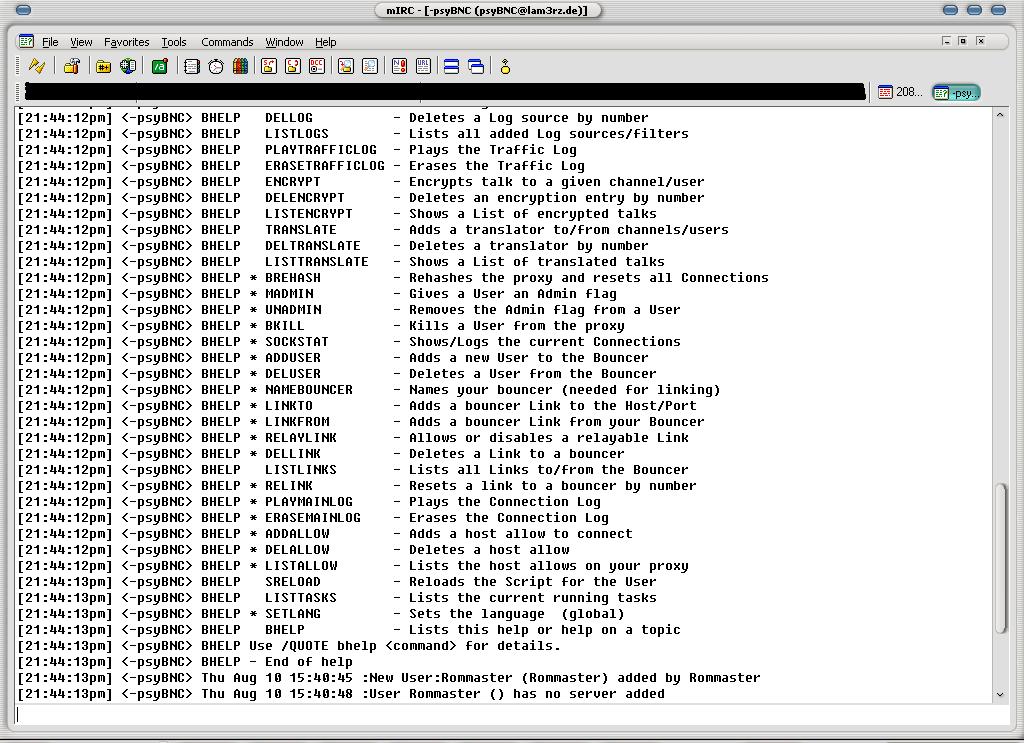Click the yellow About toolbar icon
The width and height of the screenshot is (1024, 743).
pyautogui.click(x=505, y=66)
